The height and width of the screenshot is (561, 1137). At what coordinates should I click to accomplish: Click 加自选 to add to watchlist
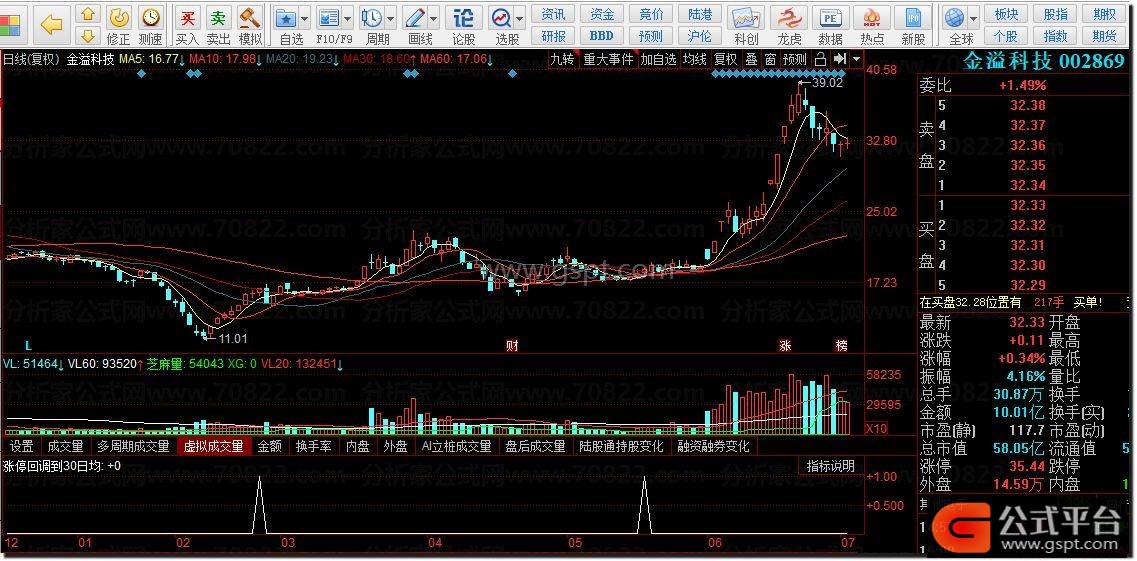(x=658, y=59)
